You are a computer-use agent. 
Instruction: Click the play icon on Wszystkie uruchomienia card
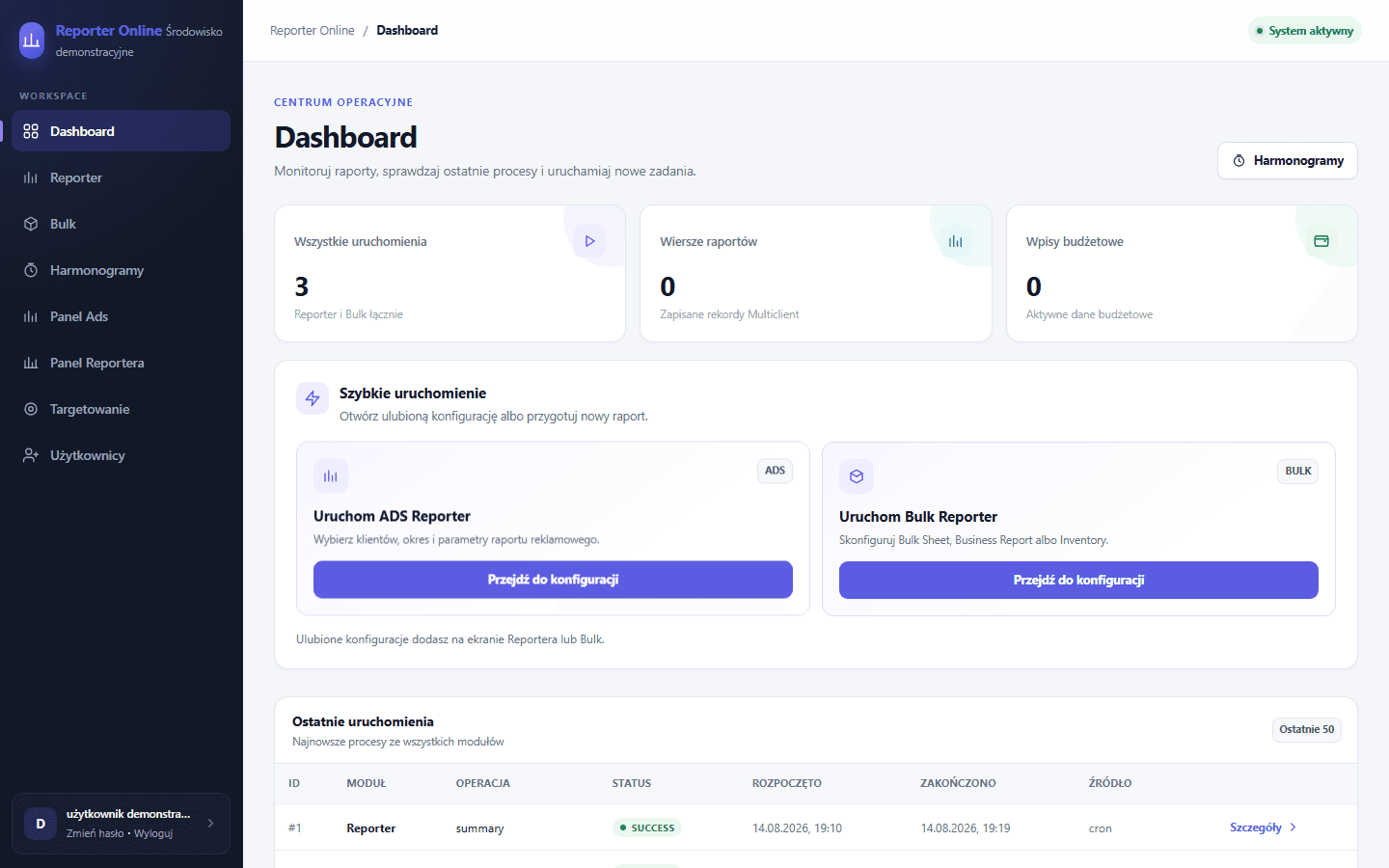(x=589, y=241)
